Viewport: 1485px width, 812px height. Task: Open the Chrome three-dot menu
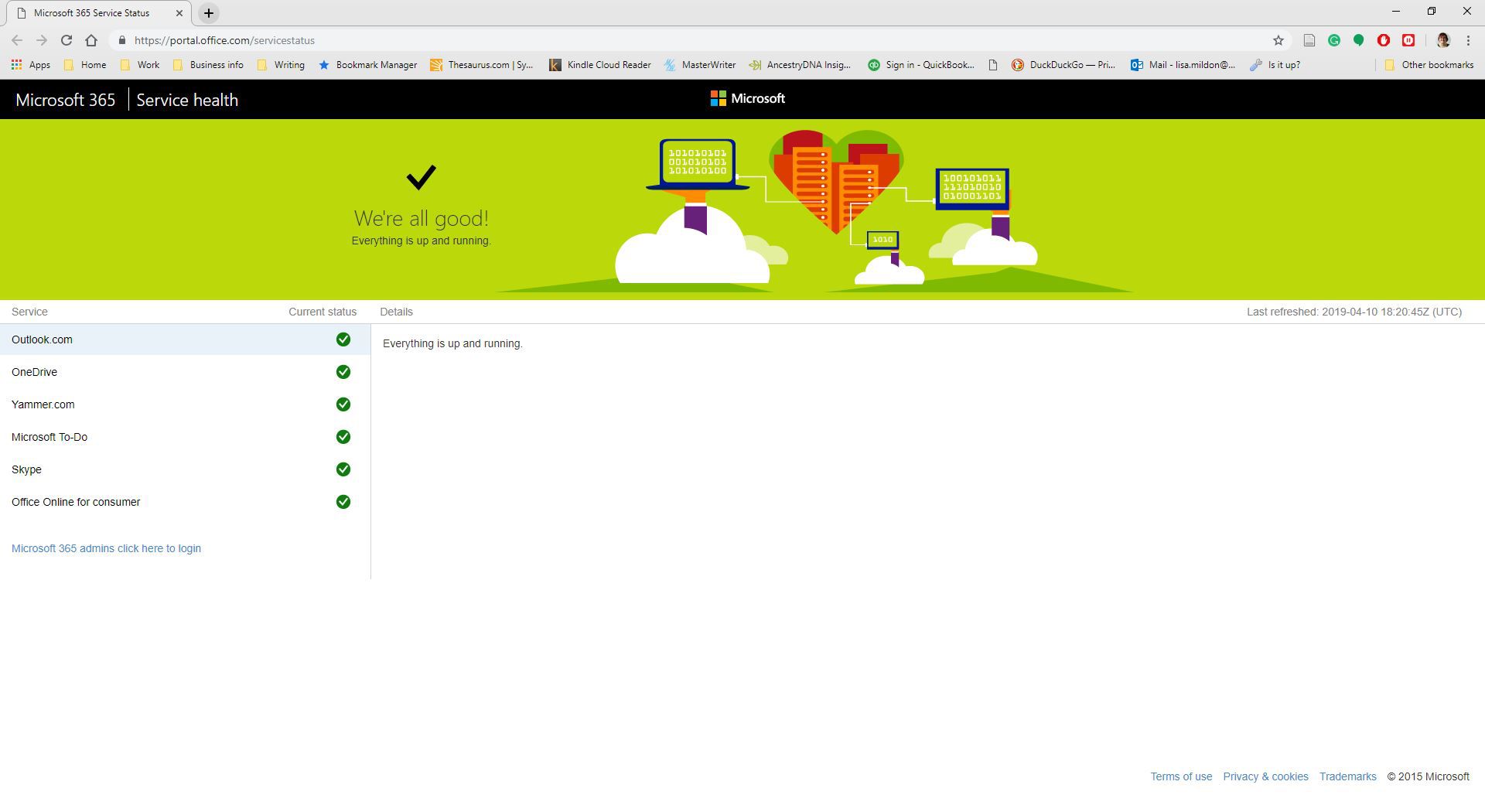coord(1468,40)
